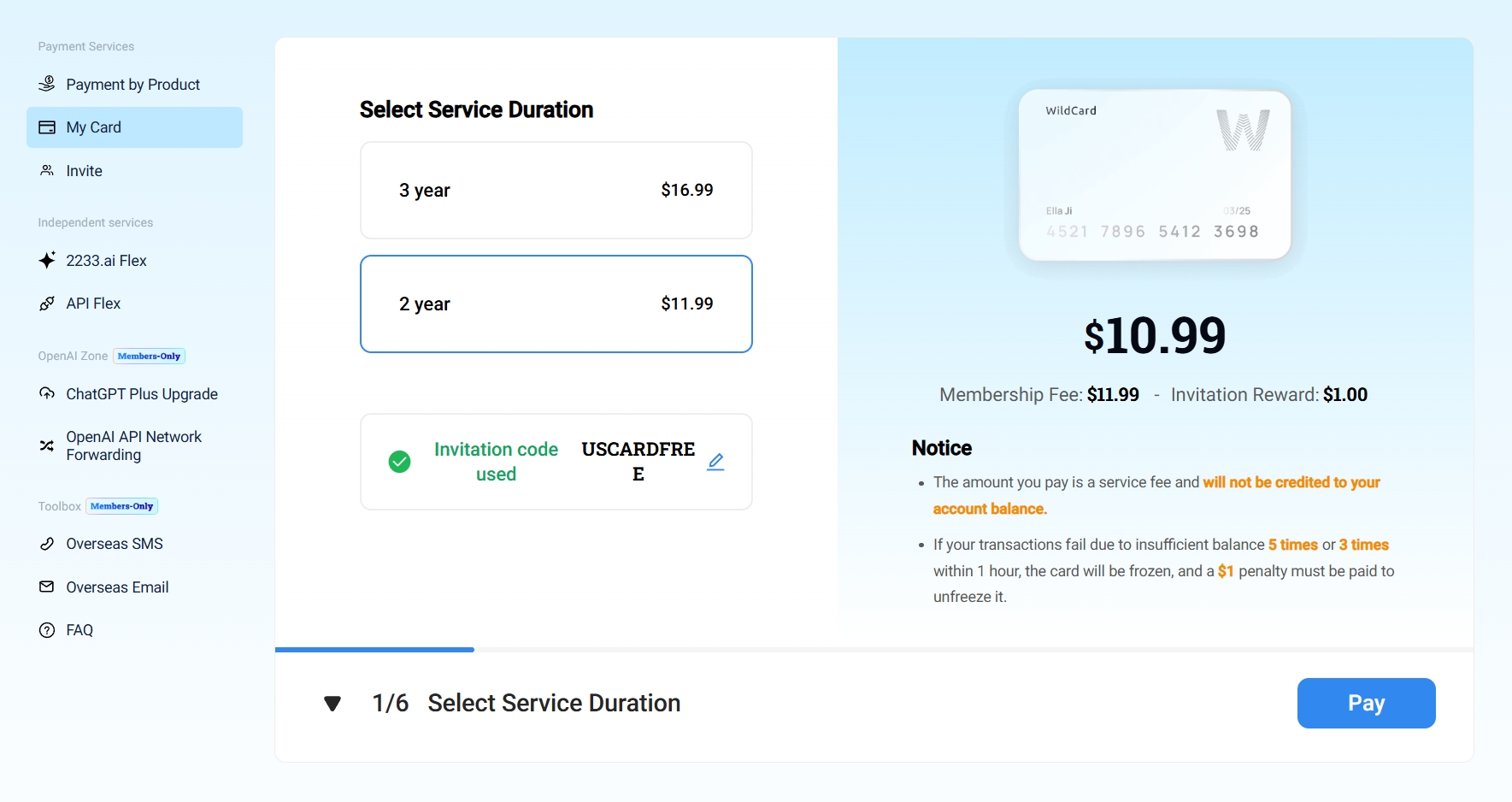Click the ChatGPT Plus Upgrade cloud icon
The image size is (1512, 802).
pos(47,393)
